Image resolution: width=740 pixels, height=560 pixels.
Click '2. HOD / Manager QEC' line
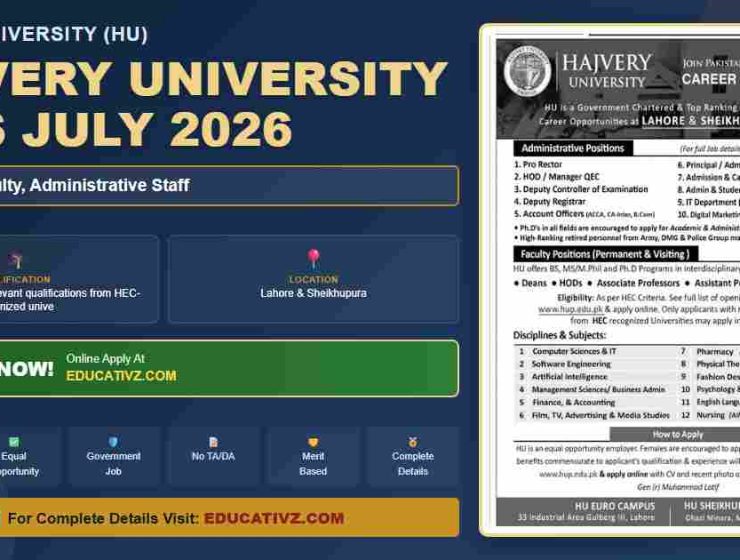(x=557, y=177)
